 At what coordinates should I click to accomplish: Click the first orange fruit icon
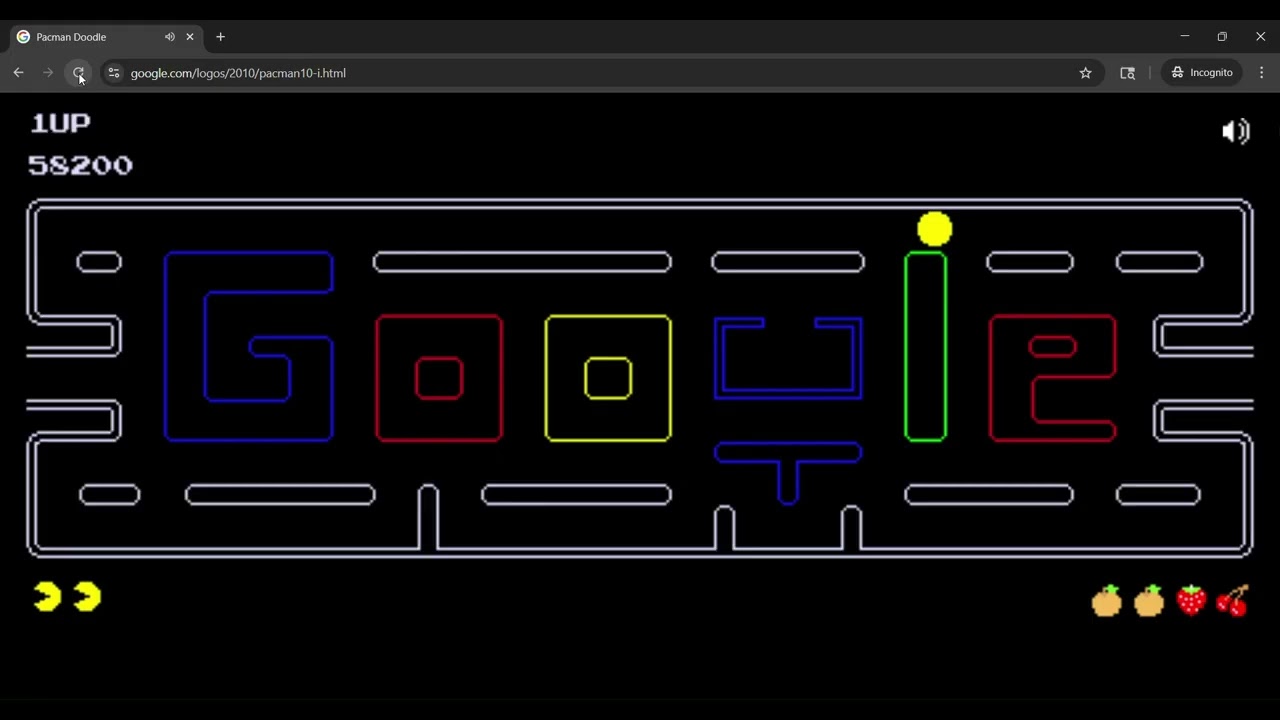pos(1107,600)
